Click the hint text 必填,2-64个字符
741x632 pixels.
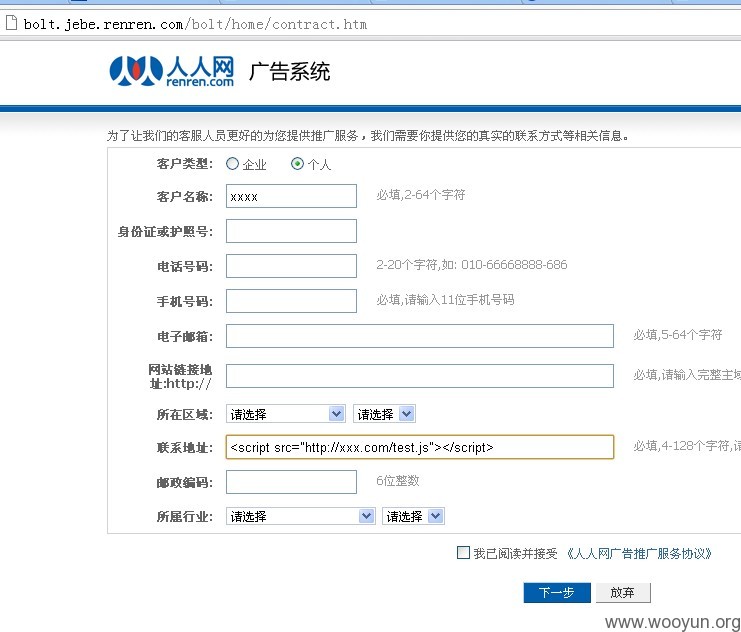421,195
